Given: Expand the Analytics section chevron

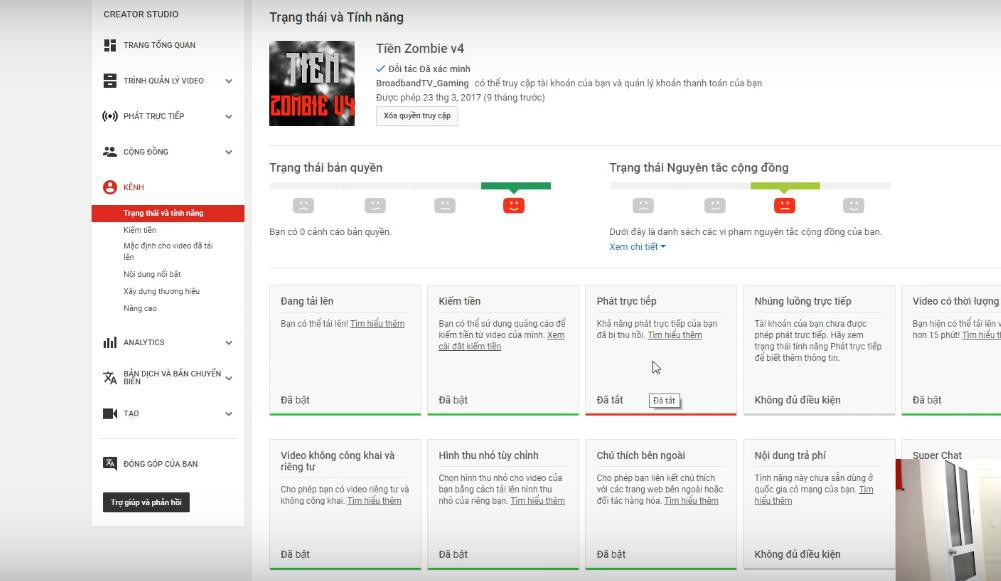Looking at the screenshot, I should (x=229, y=343).
